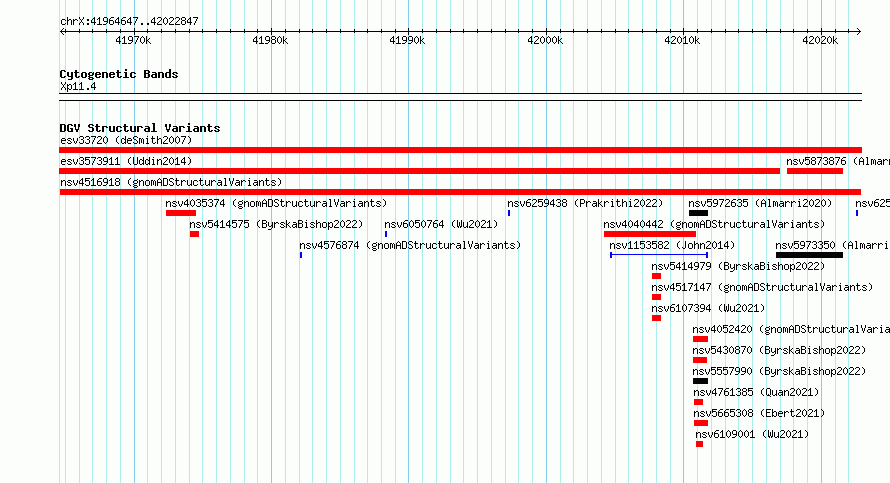The width and height of the screenshot is (890, 483).
Task: Click the esv33720 (deSmith2007) variant label
Action: point(126,140)
